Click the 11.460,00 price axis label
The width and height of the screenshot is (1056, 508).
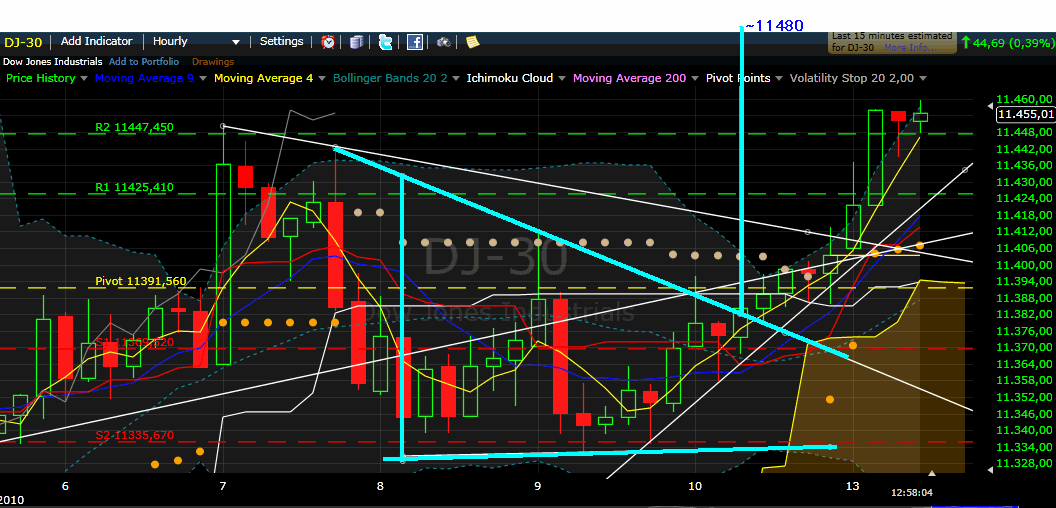pos(1024,100)
